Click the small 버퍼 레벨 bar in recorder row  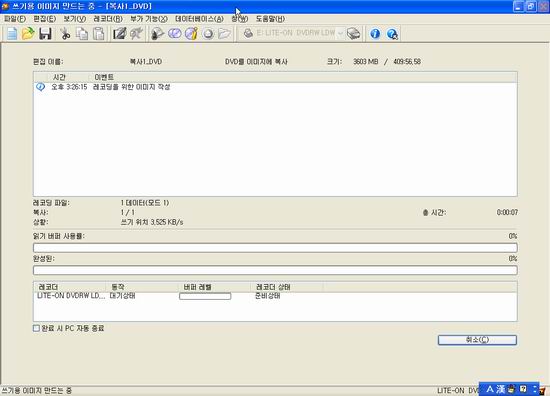pos(205,296)
